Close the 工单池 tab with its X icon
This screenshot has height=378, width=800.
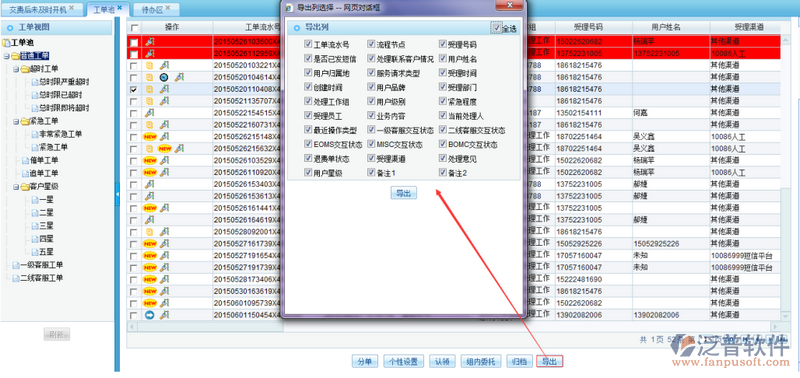[120, 7]
